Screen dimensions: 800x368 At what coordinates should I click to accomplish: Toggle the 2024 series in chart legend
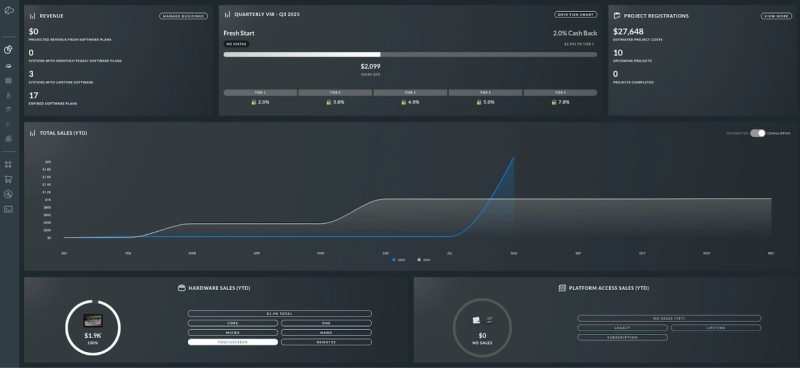424,260
